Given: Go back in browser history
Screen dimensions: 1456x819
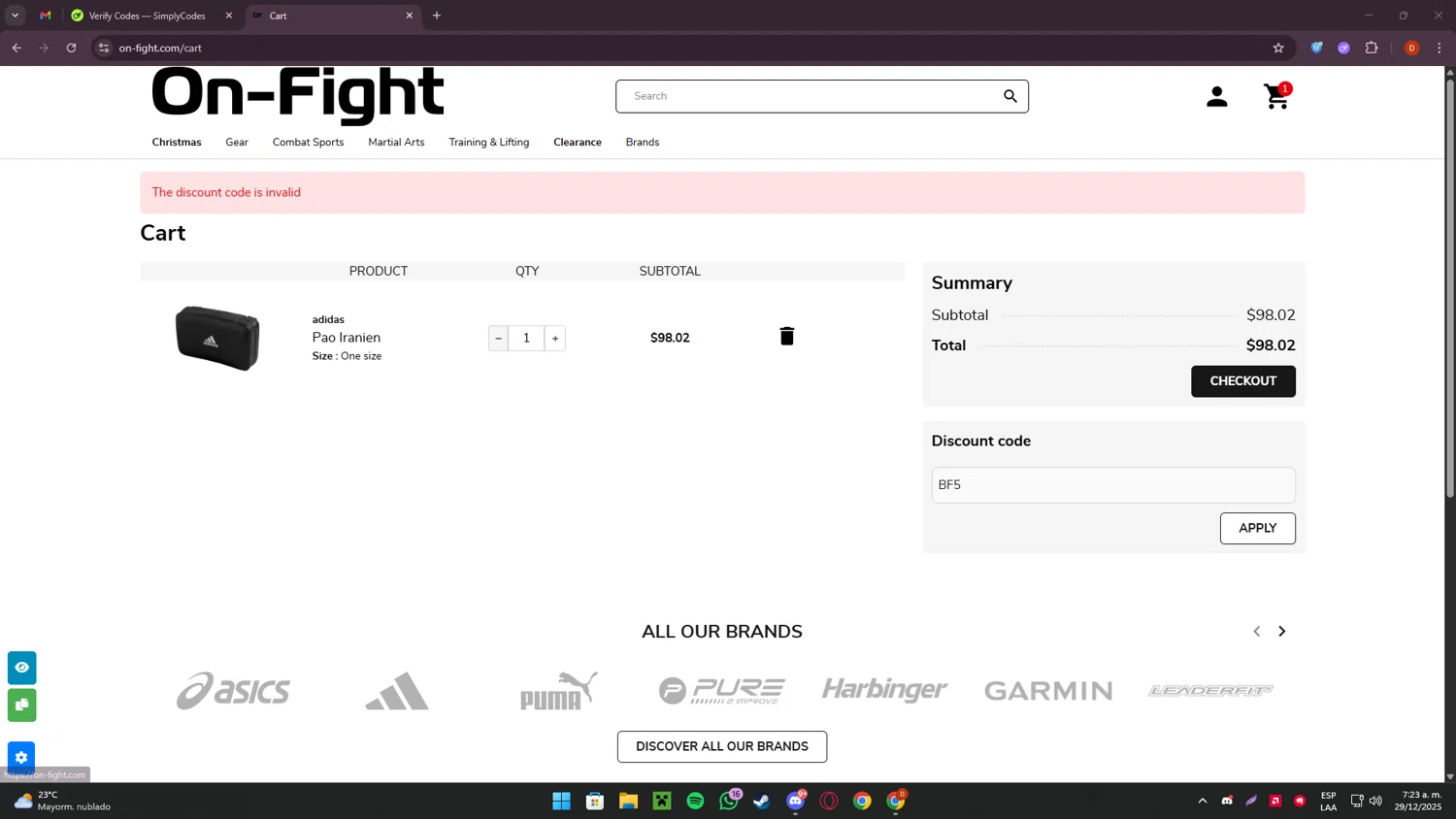Looking at the screenshot, I should [17, 48].
